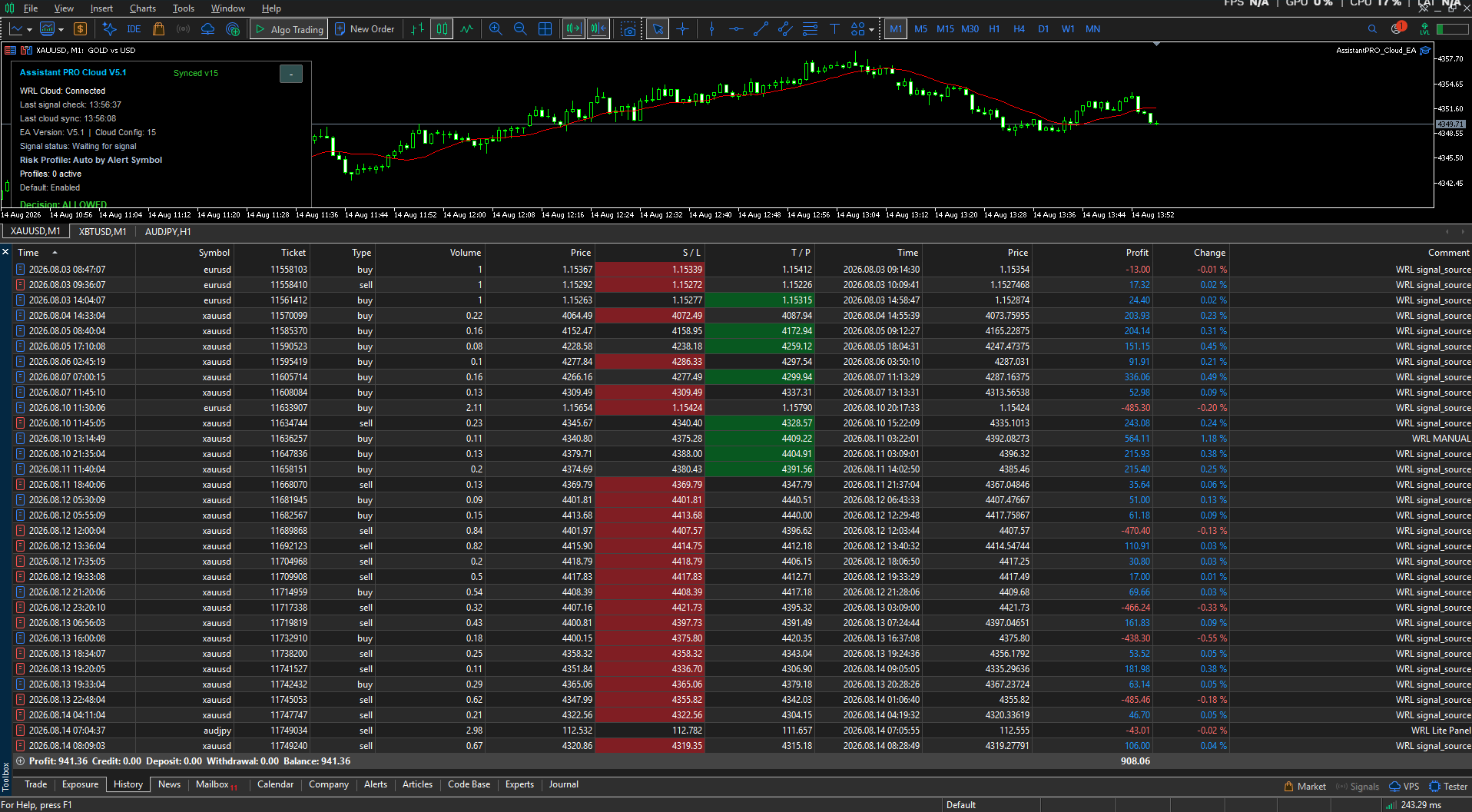Select the M15 timeframe
The width and height of the screenshot is (1472, 812).
[x=945, y=29]
